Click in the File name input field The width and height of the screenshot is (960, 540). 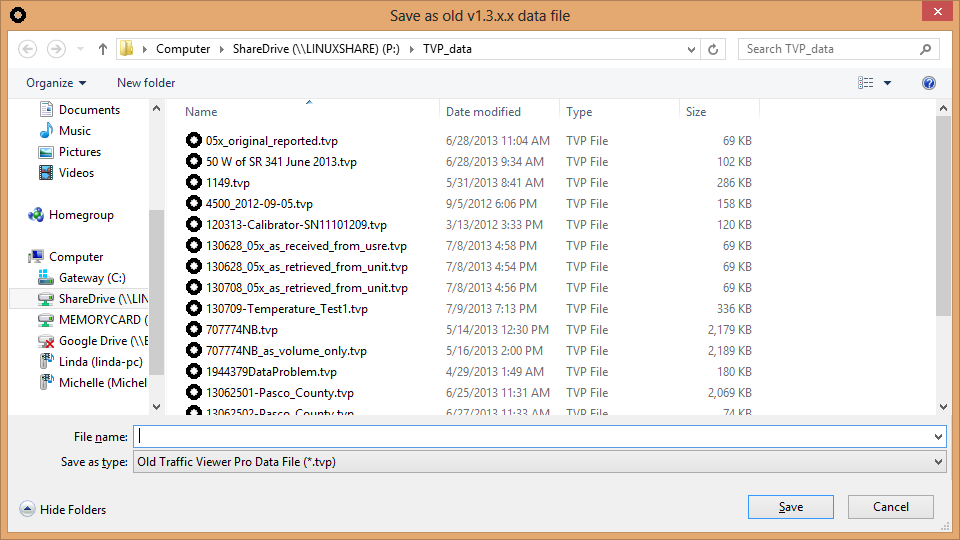click(530, 437)
